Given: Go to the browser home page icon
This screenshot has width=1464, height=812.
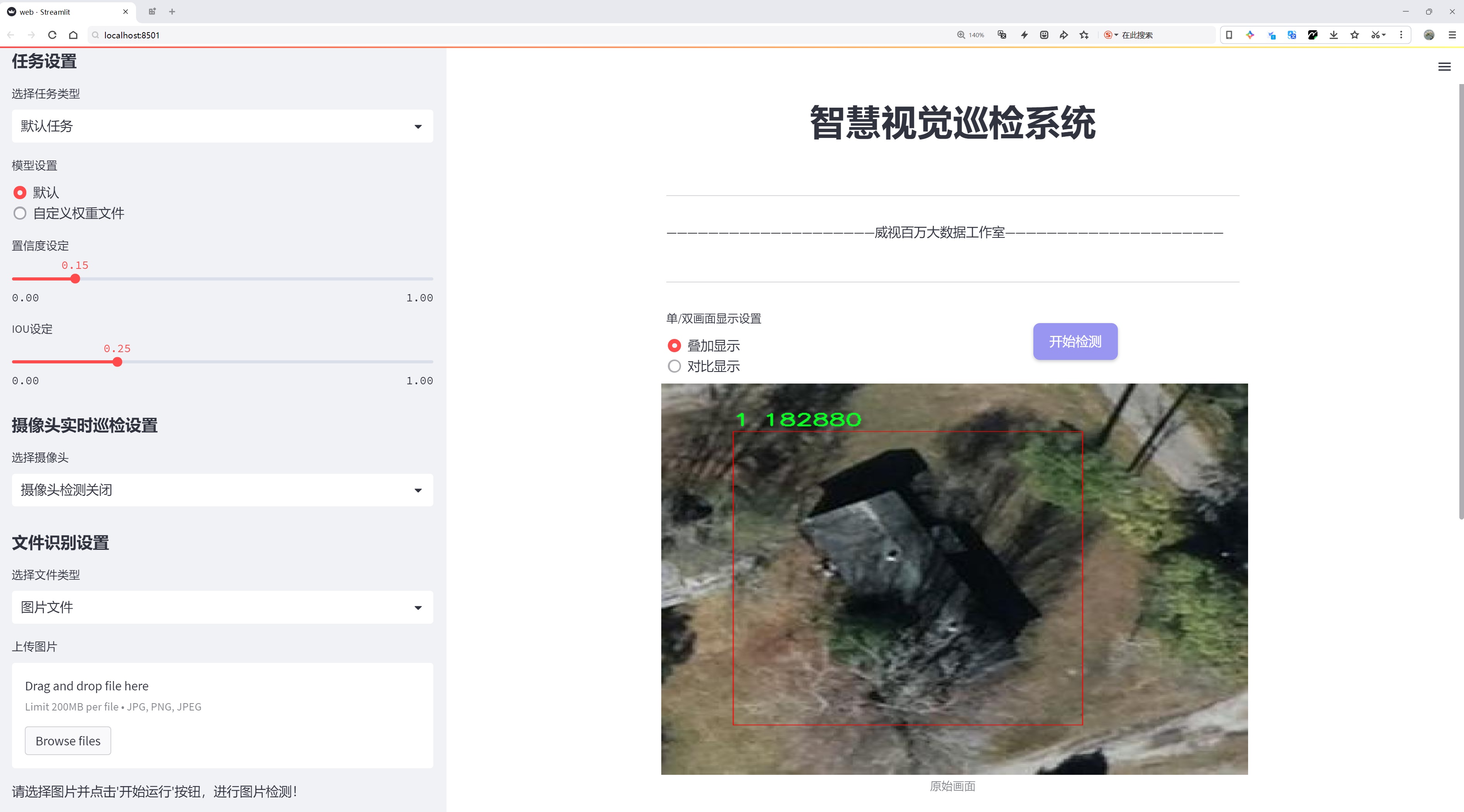Looking at the screenshot, I should pyautogui.click(x=73, y=35).
